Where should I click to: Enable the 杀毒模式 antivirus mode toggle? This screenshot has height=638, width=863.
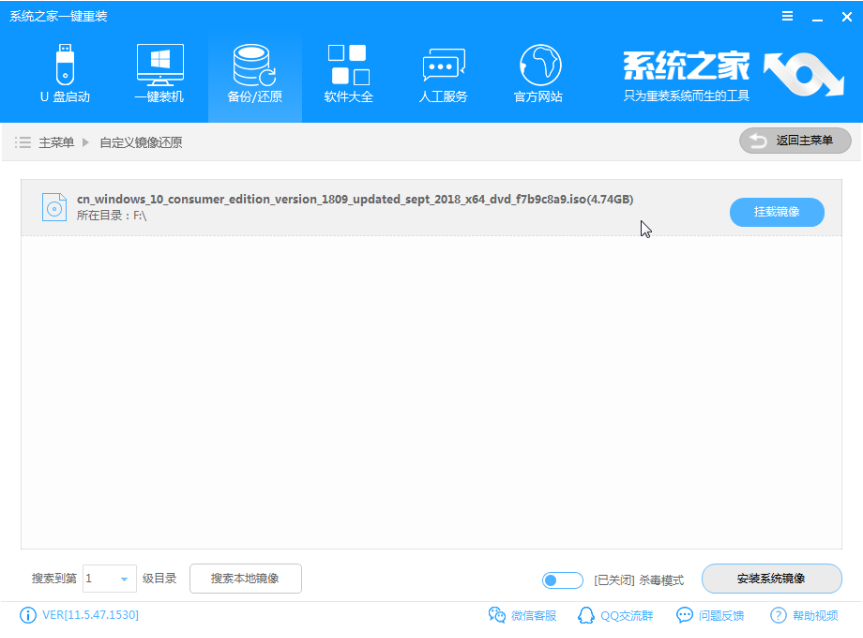tap(561, 580)
